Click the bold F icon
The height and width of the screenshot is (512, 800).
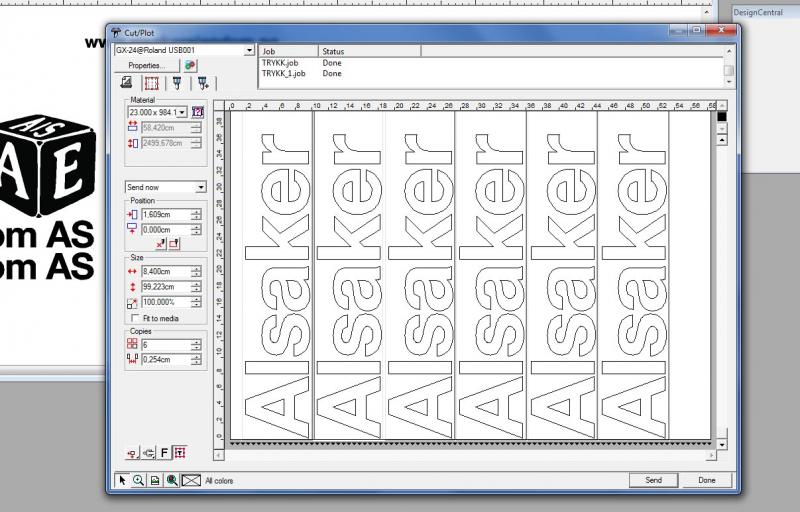pyautogui.click(x=164, y=452)
